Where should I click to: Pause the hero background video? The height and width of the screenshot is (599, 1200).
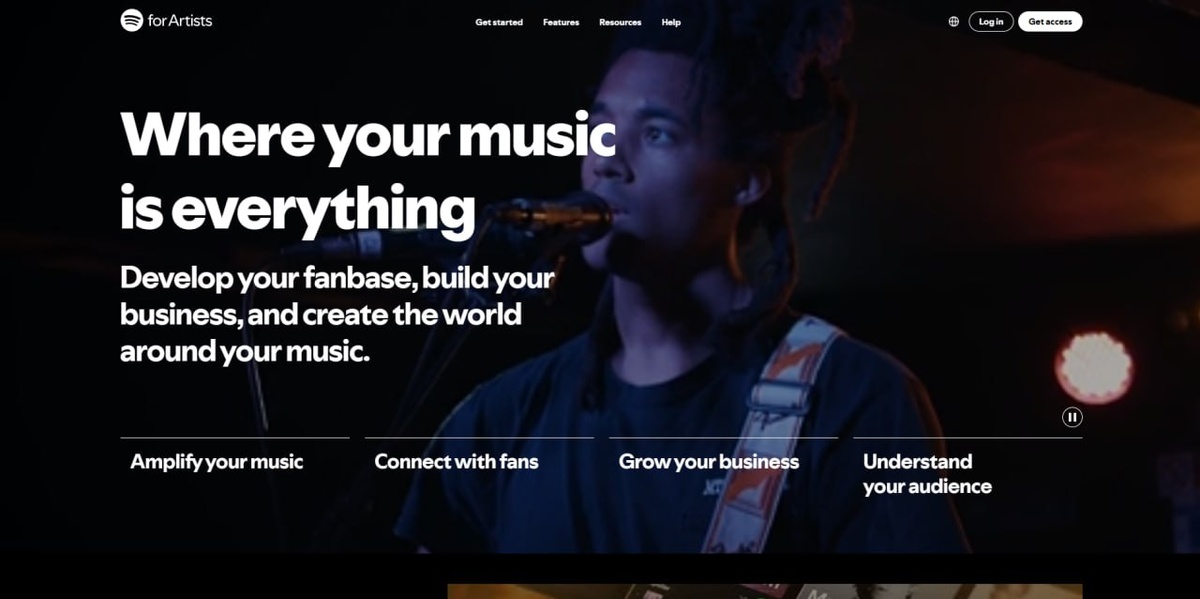click(x=1072, y=417)
